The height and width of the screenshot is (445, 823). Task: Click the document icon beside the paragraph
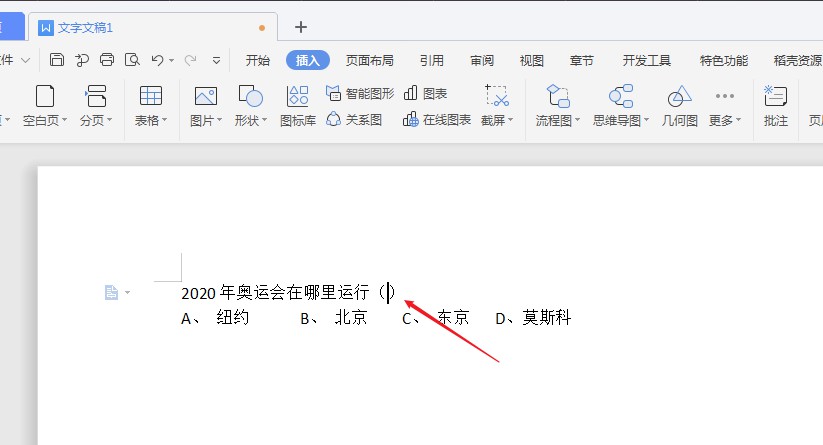[x=111, y=292]
